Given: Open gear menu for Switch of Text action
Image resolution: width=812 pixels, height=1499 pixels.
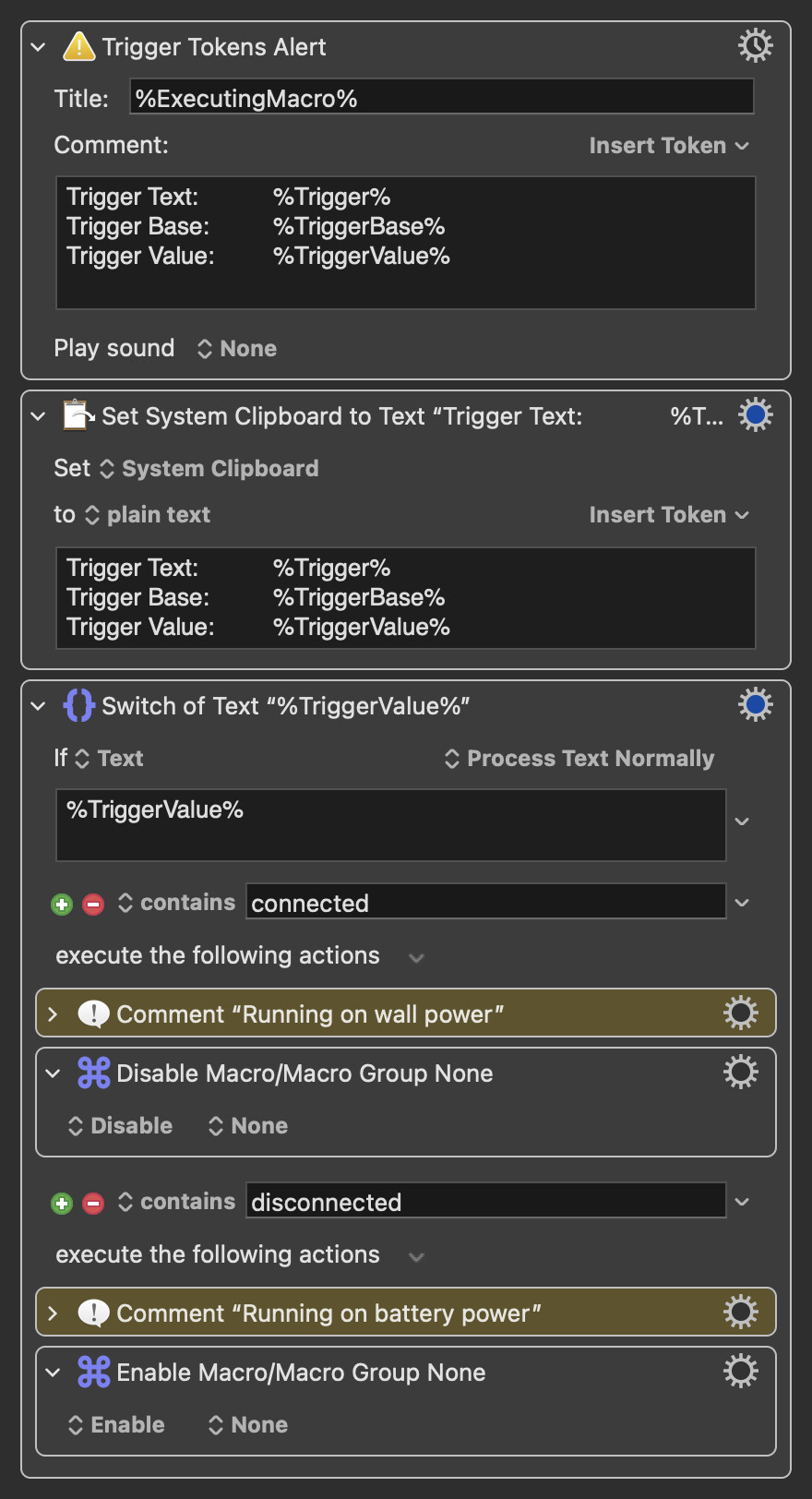Looking at the screenshot, I should pos(755,705).
